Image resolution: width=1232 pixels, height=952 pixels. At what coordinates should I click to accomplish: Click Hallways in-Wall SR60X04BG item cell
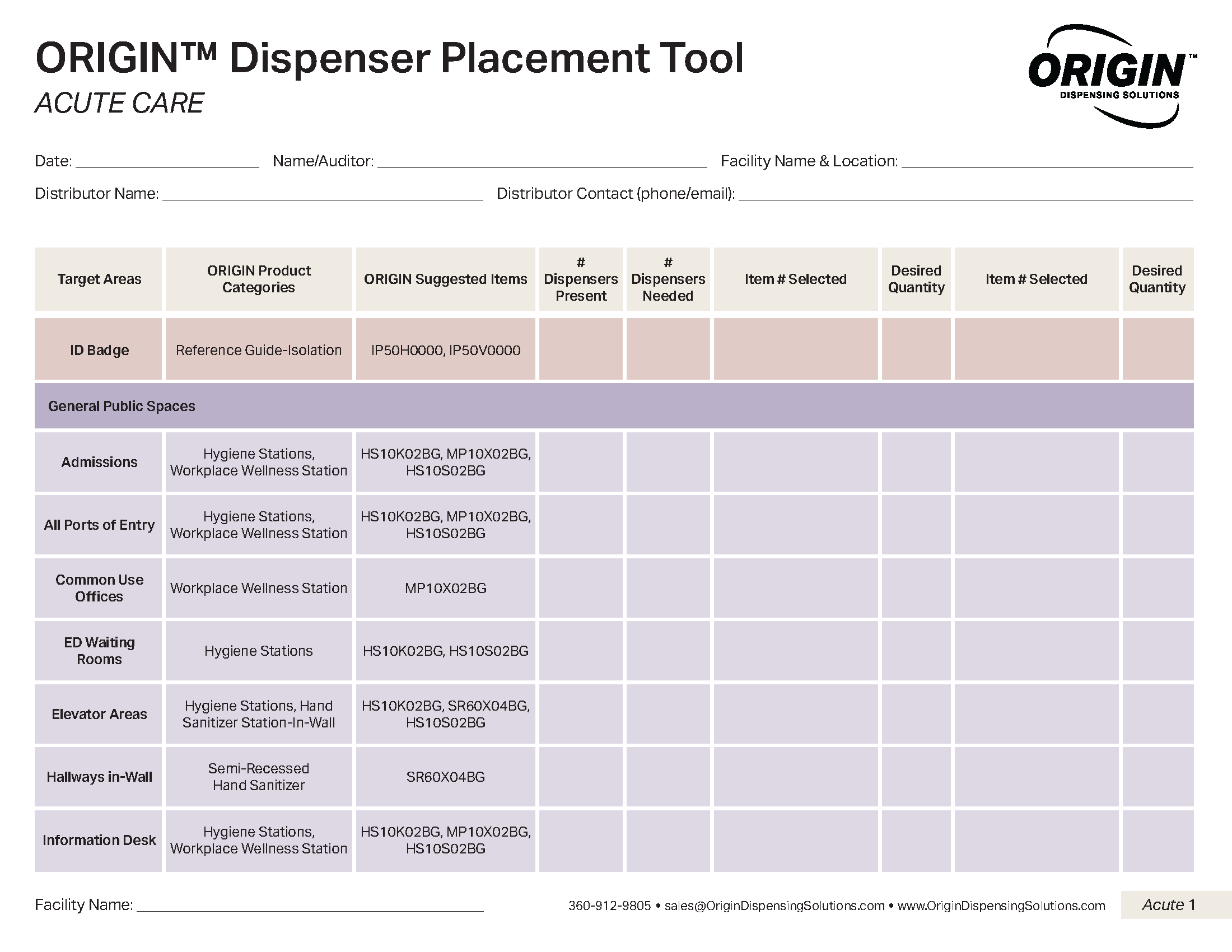tap(445, 777)
